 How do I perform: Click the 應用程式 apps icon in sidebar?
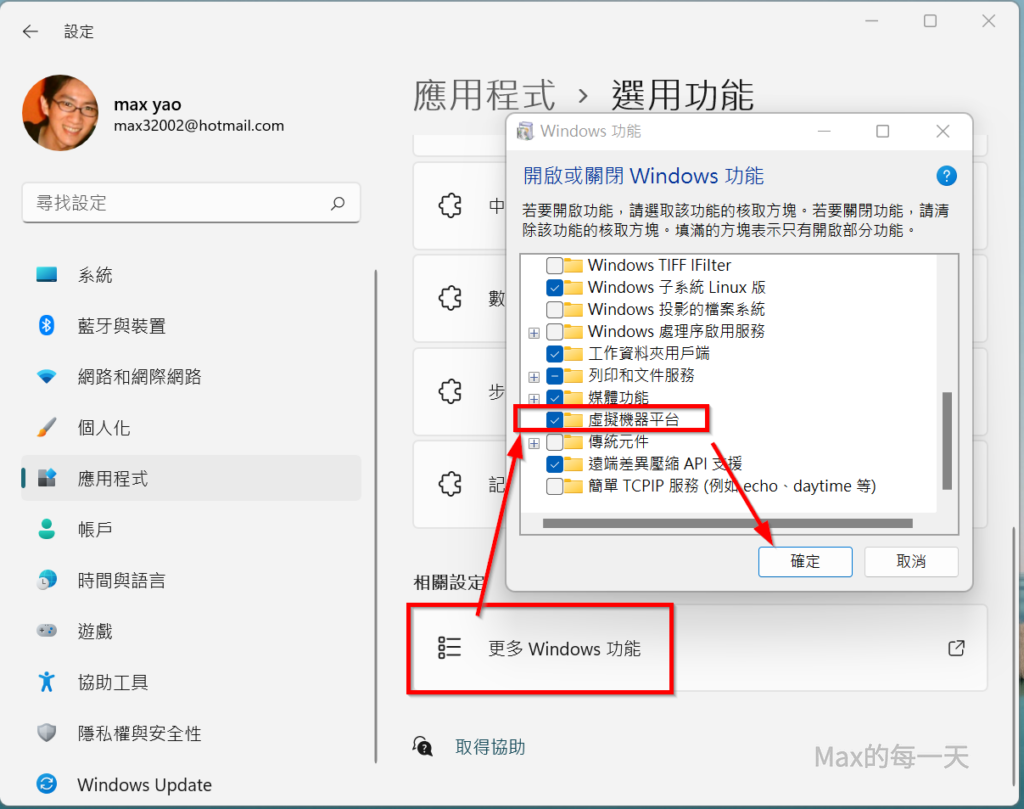[x=46, y=478]
